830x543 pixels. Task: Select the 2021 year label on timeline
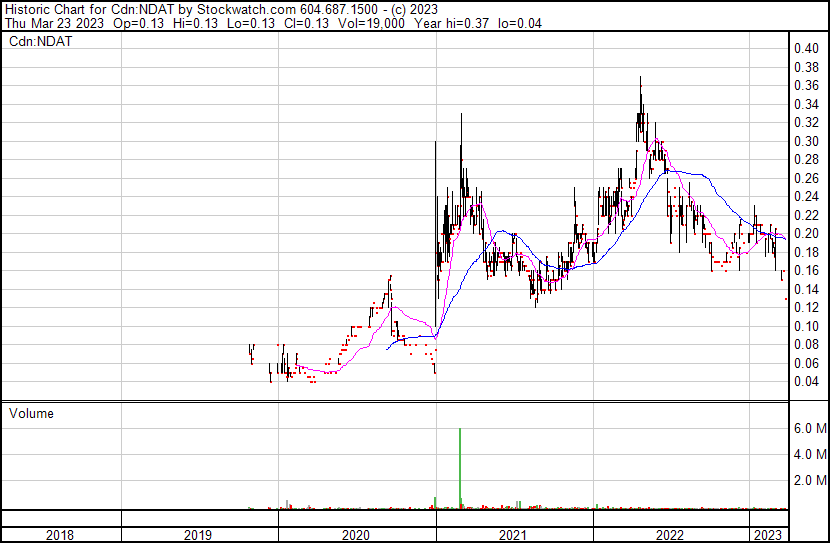click(x=514, y=535)
